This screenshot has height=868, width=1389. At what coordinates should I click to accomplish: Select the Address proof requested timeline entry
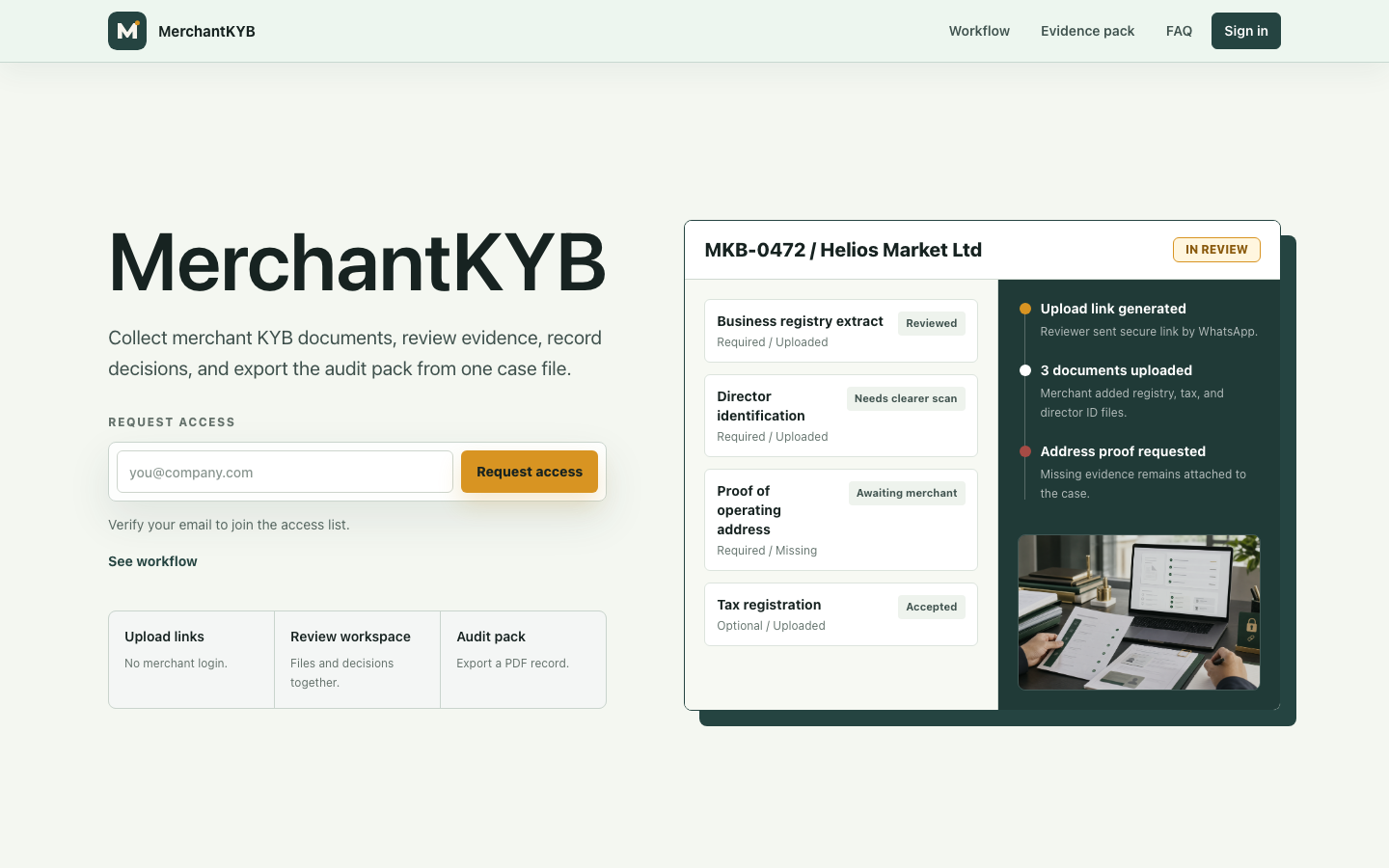click(x=1139, y=472)
